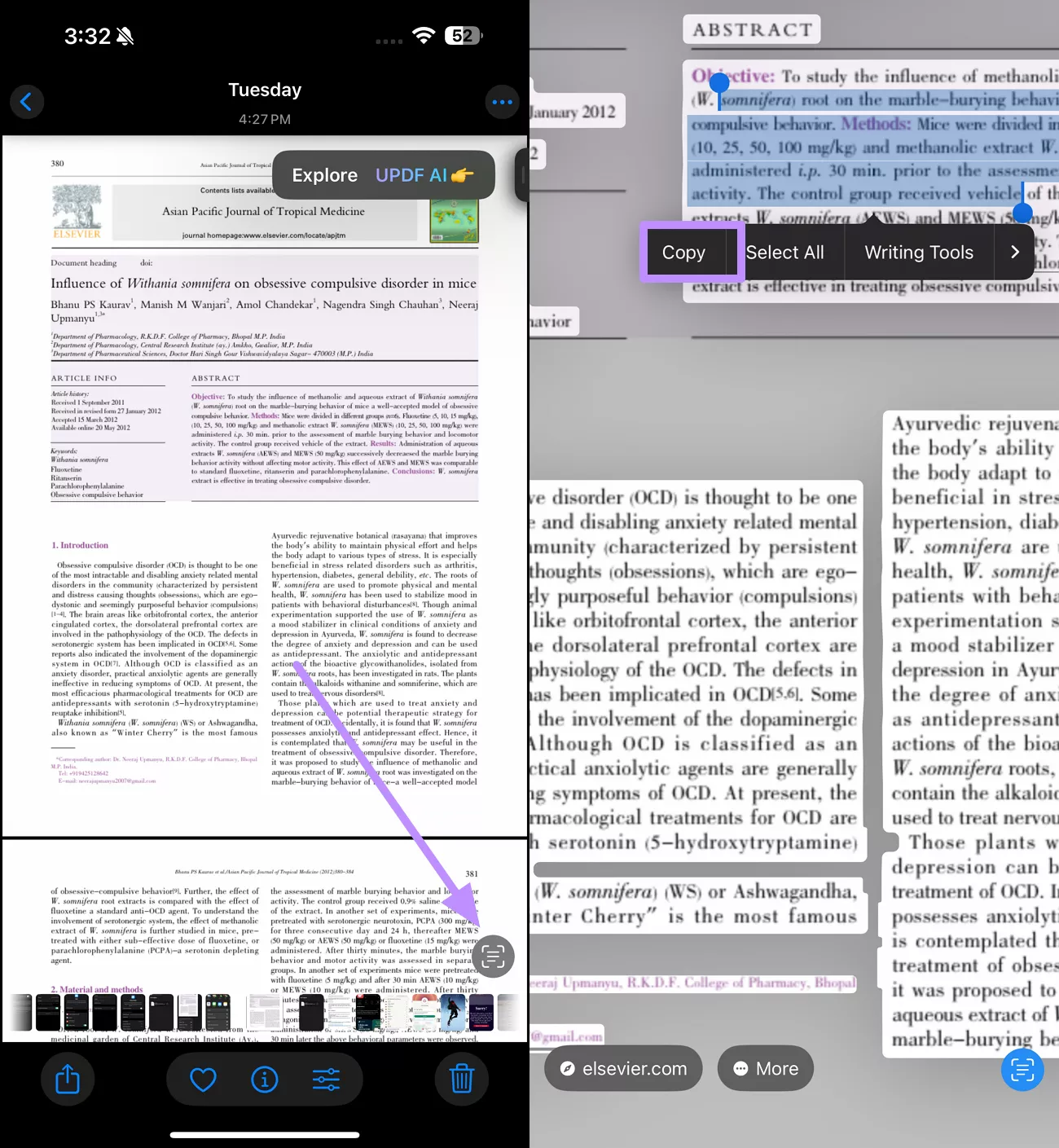Screen dimensions: 1059x1148
Task: Open the ellipsis options circle at top right
Action: [x=503, y=101]
